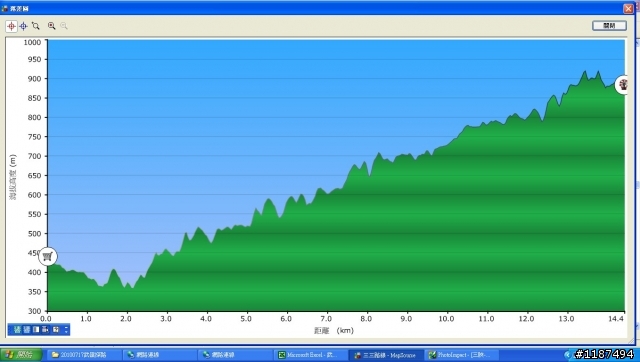Close the profile window with X
The height and width of the screenshot is (362, 640).
pyautogui.click(x=628, y=8)
